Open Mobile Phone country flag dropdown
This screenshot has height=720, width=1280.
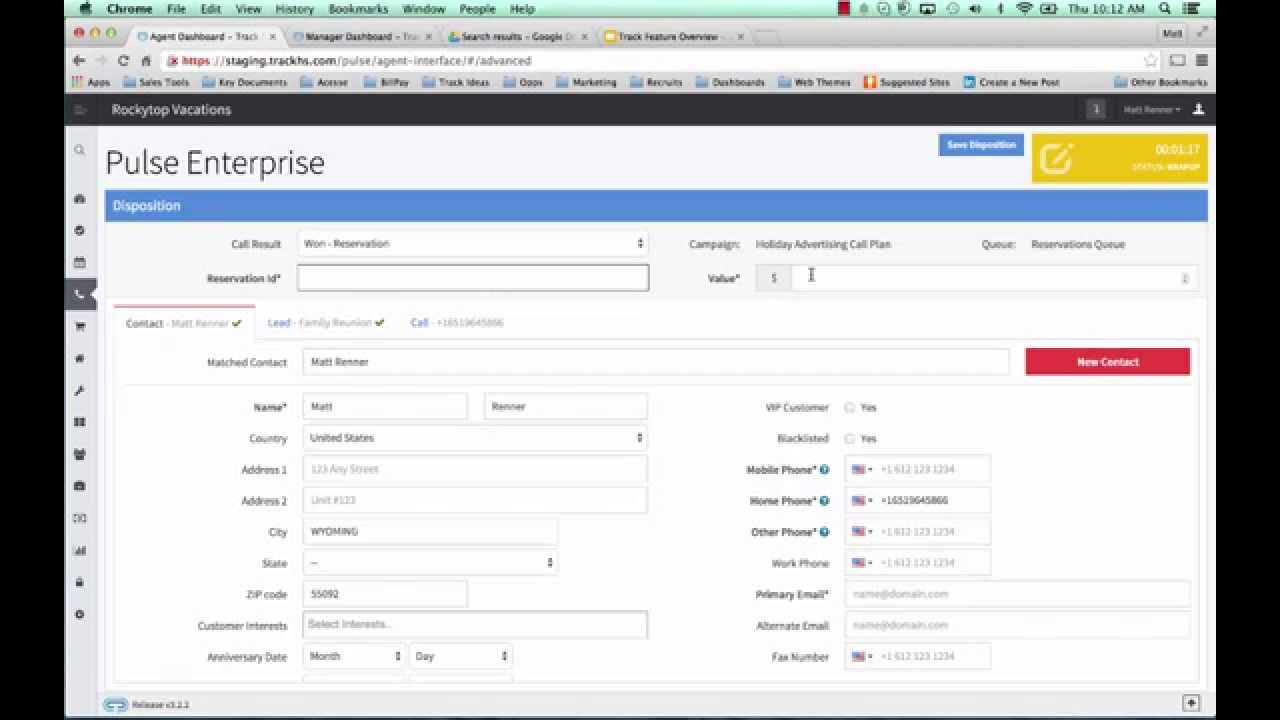pos(861,469)
